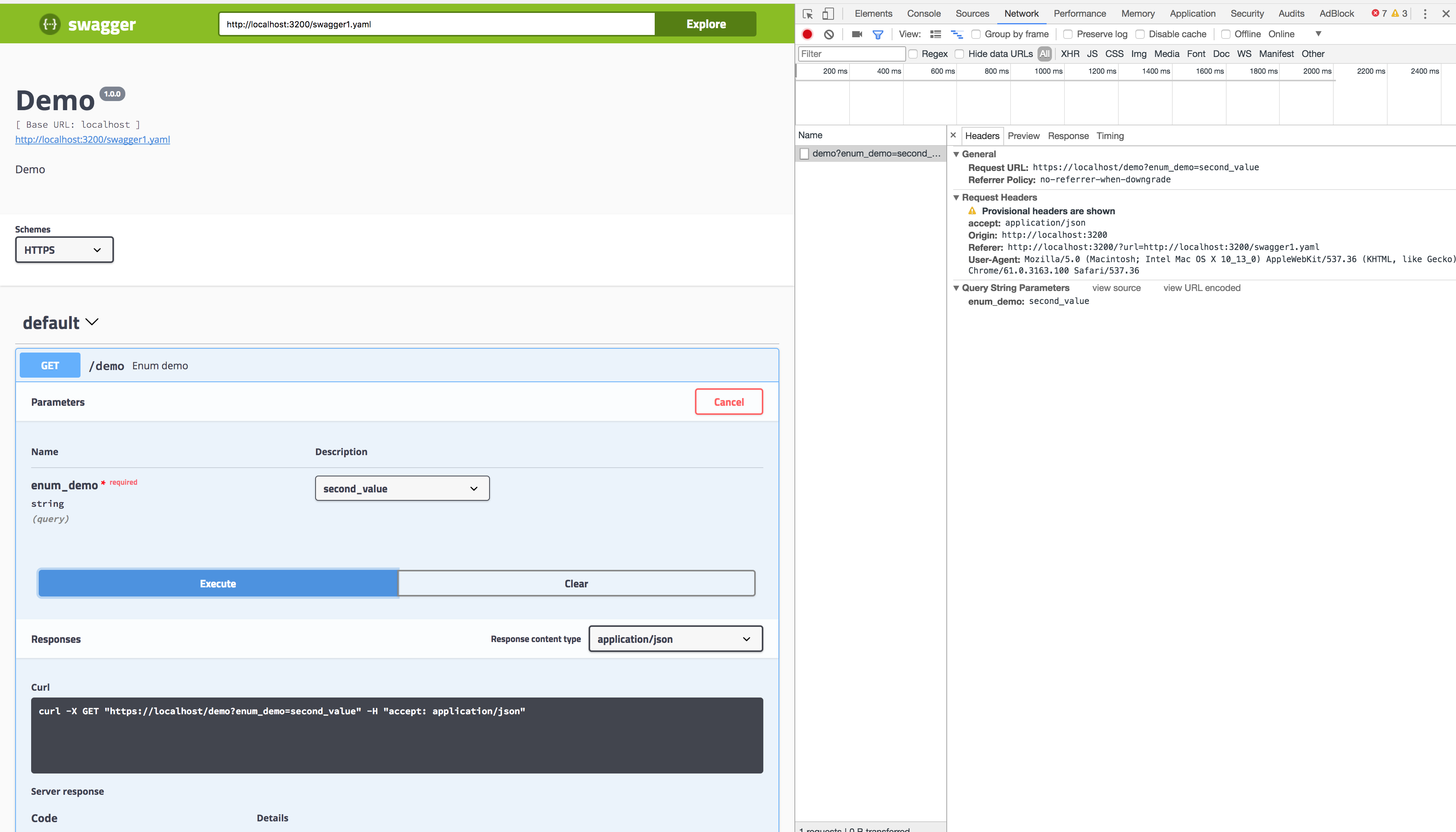1456x832 pixels.
Task: Open the Response tab of request
Action: point(1068,136)
